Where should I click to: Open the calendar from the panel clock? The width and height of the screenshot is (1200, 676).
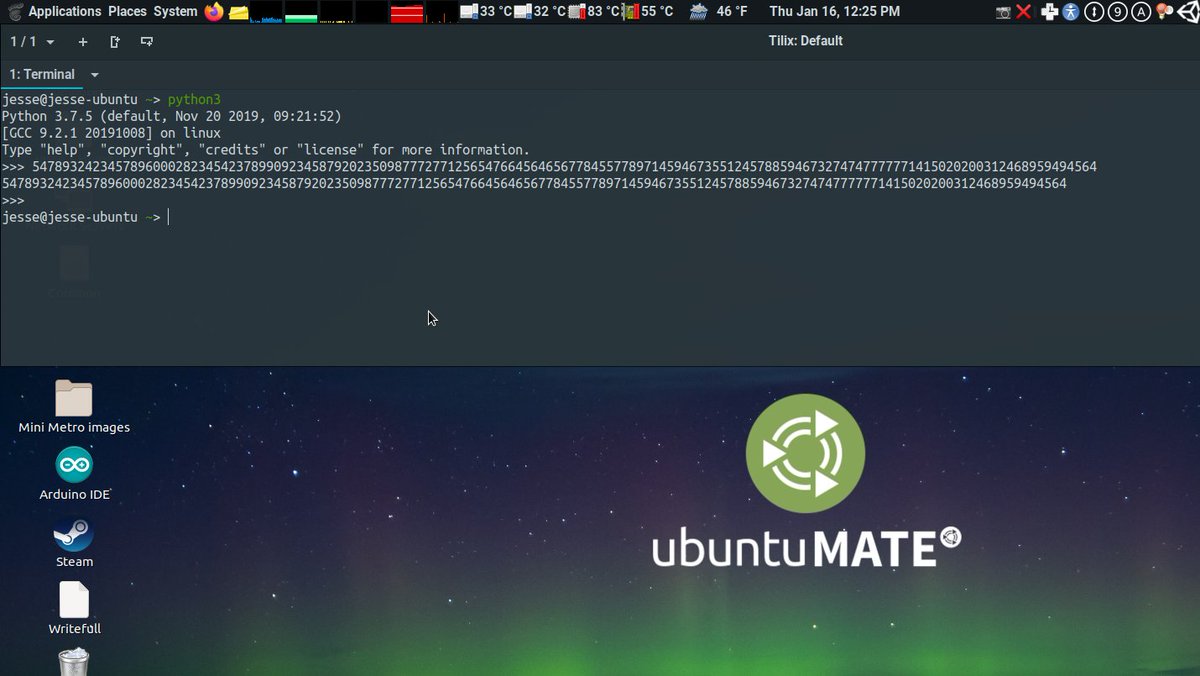click(834, 12)
